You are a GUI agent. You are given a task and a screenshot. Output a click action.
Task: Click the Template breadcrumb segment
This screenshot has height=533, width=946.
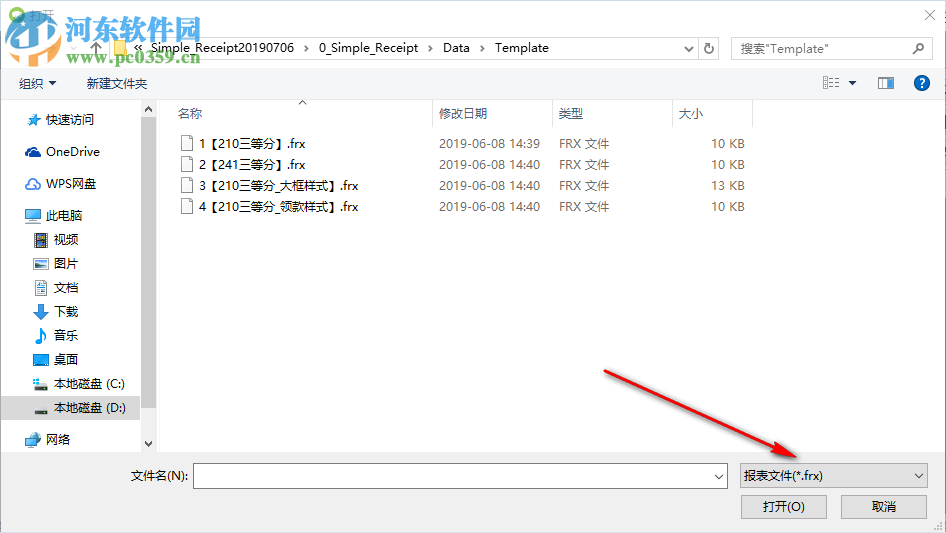pyautogui.click(x=522, y=48)
